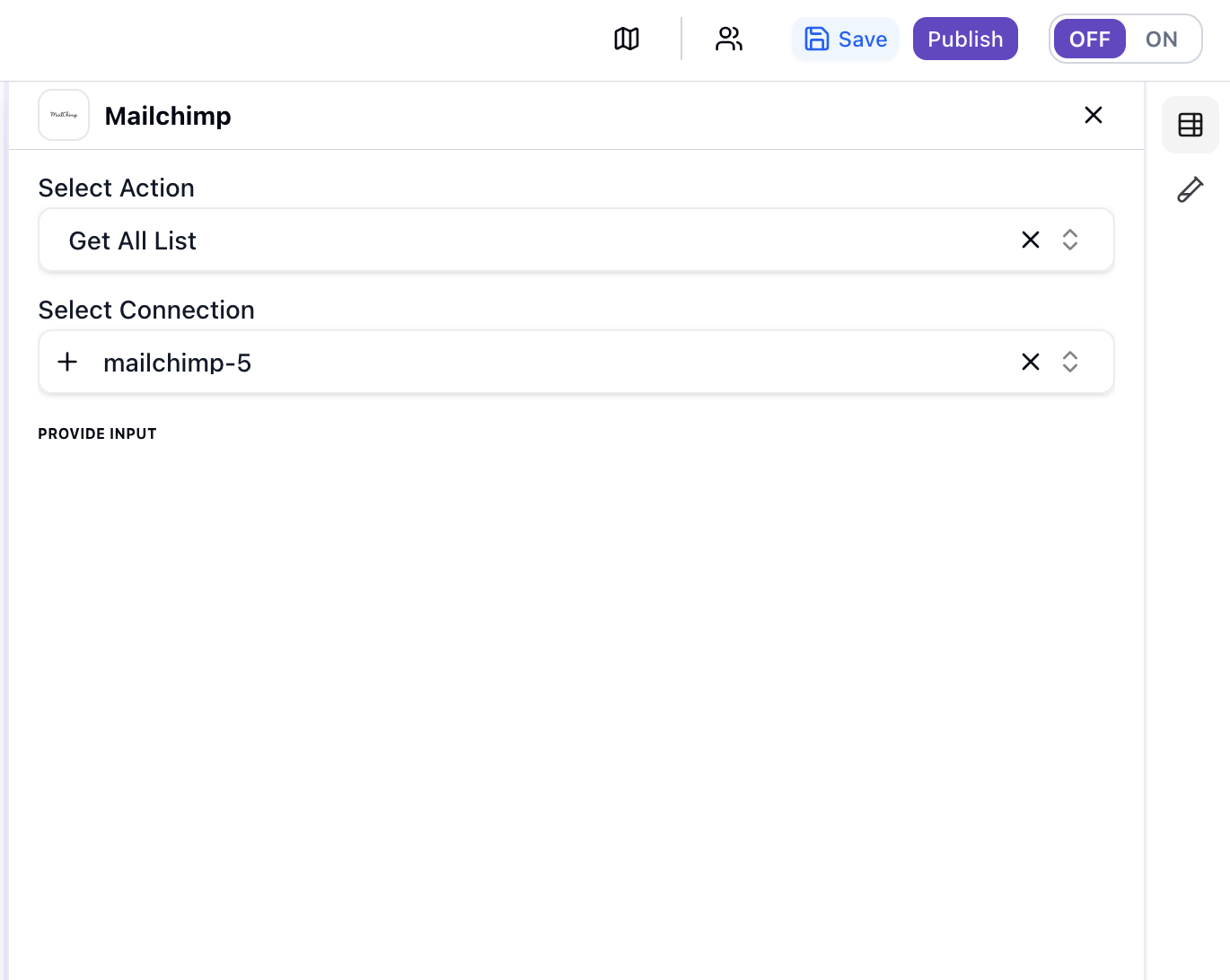The image size is (1230, 980).
Task: Clear the Get All List action selection
Action: (1030, 240)
